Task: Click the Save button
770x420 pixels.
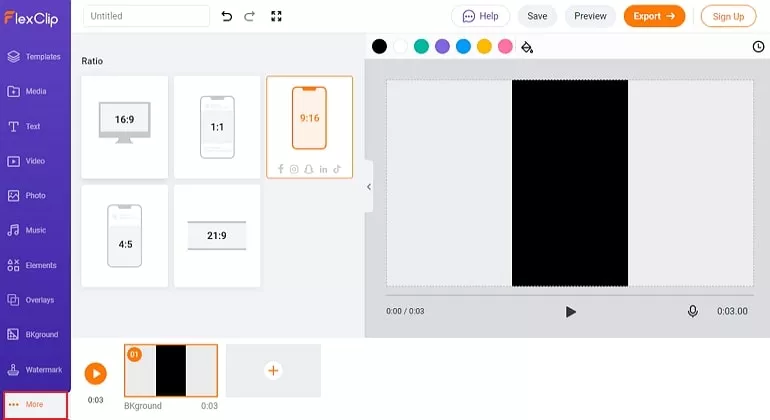Action: point(537,16)
